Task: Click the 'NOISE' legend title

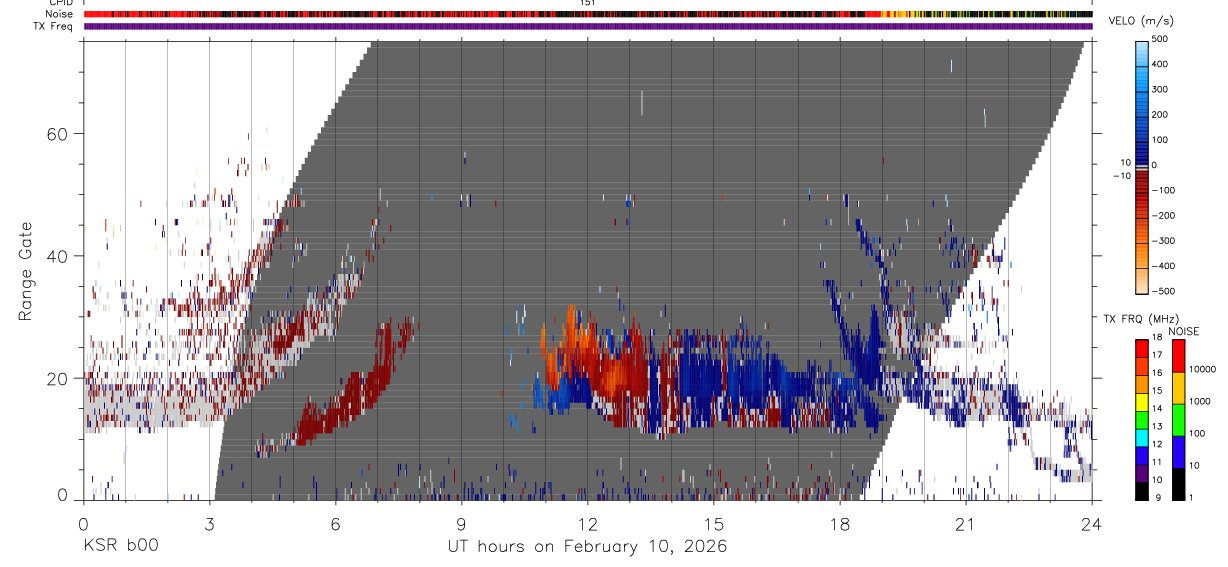Action: [x=1184, y=331]
